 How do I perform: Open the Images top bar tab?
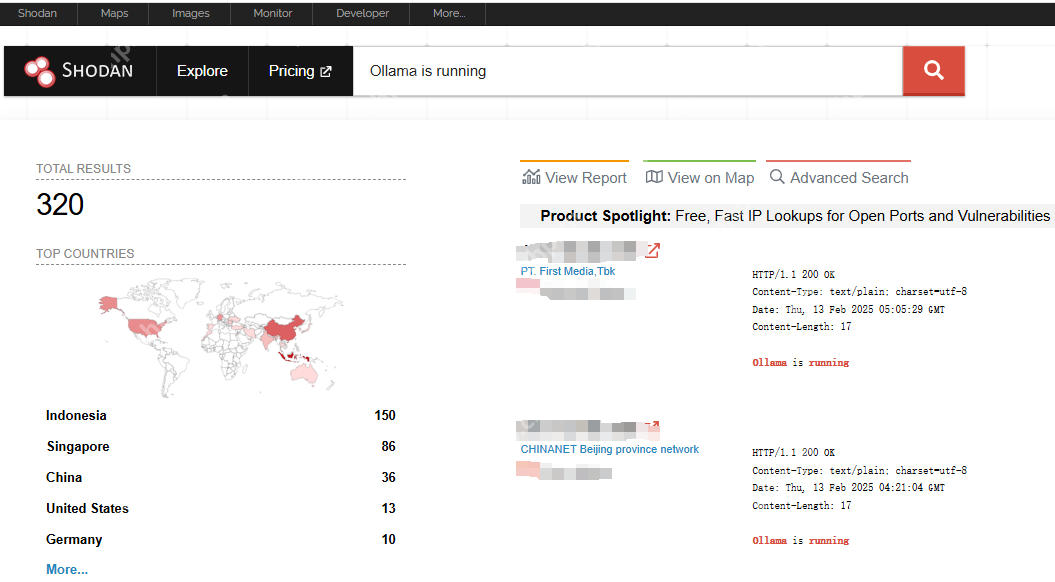190,13
